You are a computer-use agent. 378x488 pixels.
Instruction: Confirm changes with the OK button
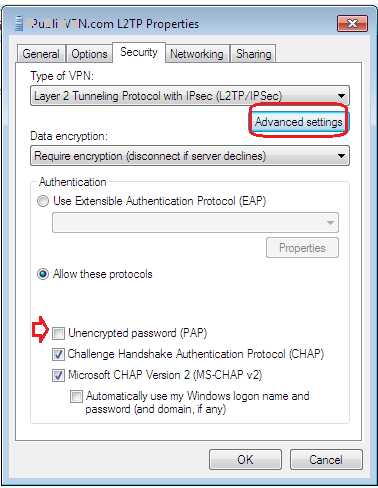(245, 460)
